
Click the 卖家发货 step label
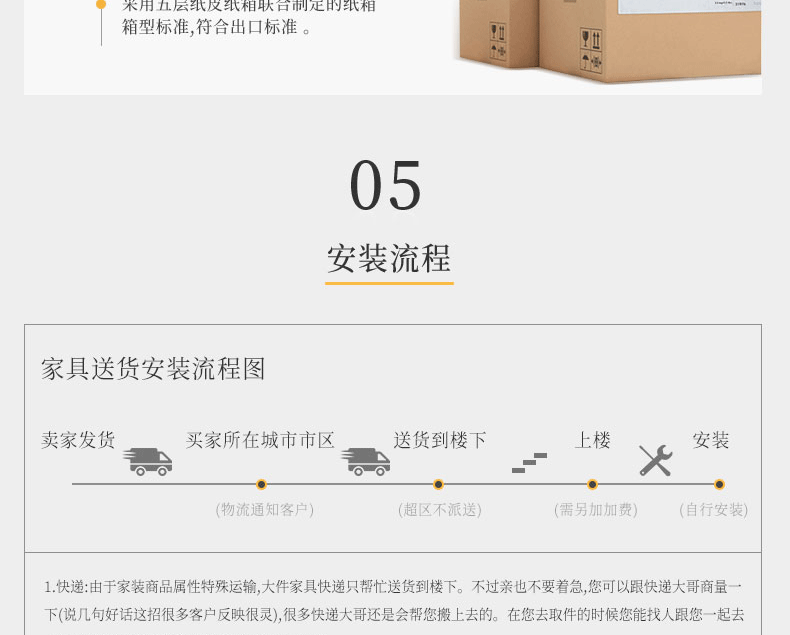pos(78,440)
